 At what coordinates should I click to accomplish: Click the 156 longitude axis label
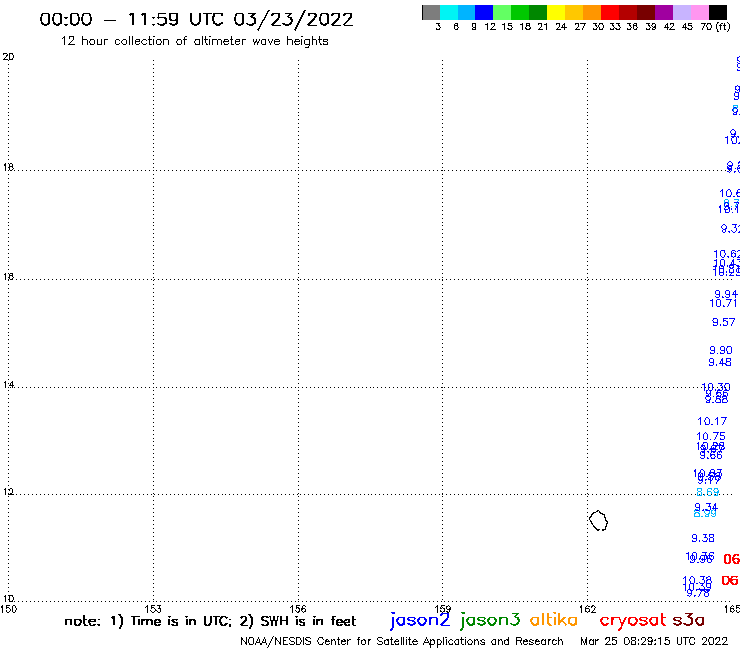[x=298, y=609]
